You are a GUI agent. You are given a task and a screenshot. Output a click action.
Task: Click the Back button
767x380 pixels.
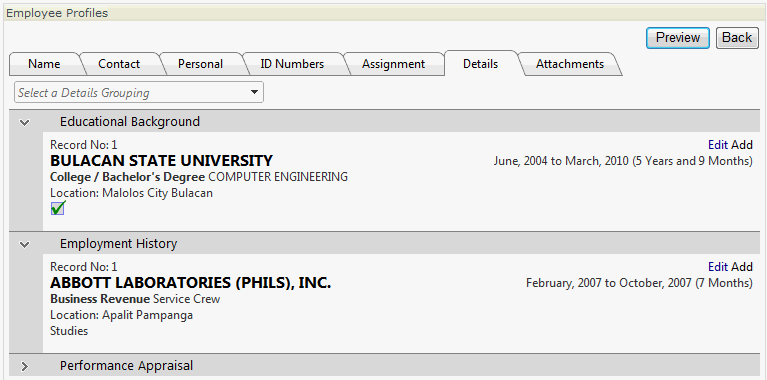737,38
